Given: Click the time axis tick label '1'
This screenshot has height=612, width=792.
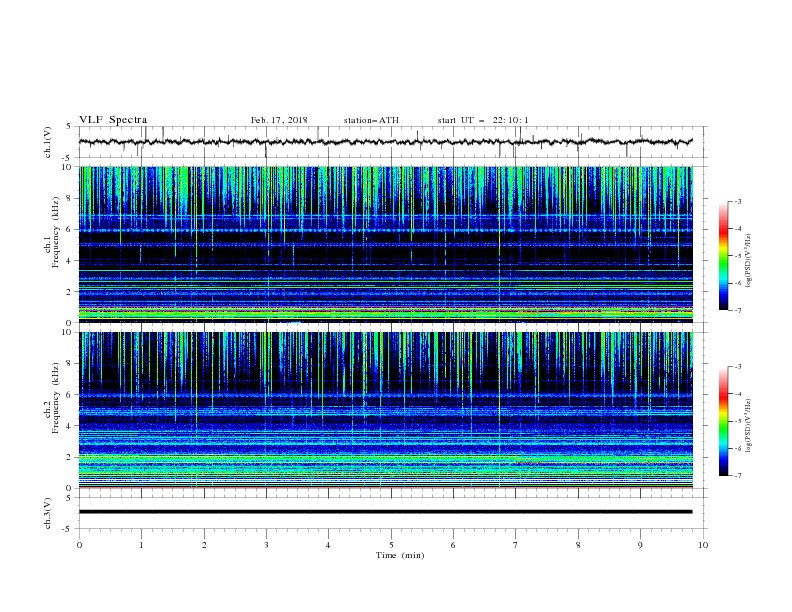Looking at the screenshot, I should 142,545.
